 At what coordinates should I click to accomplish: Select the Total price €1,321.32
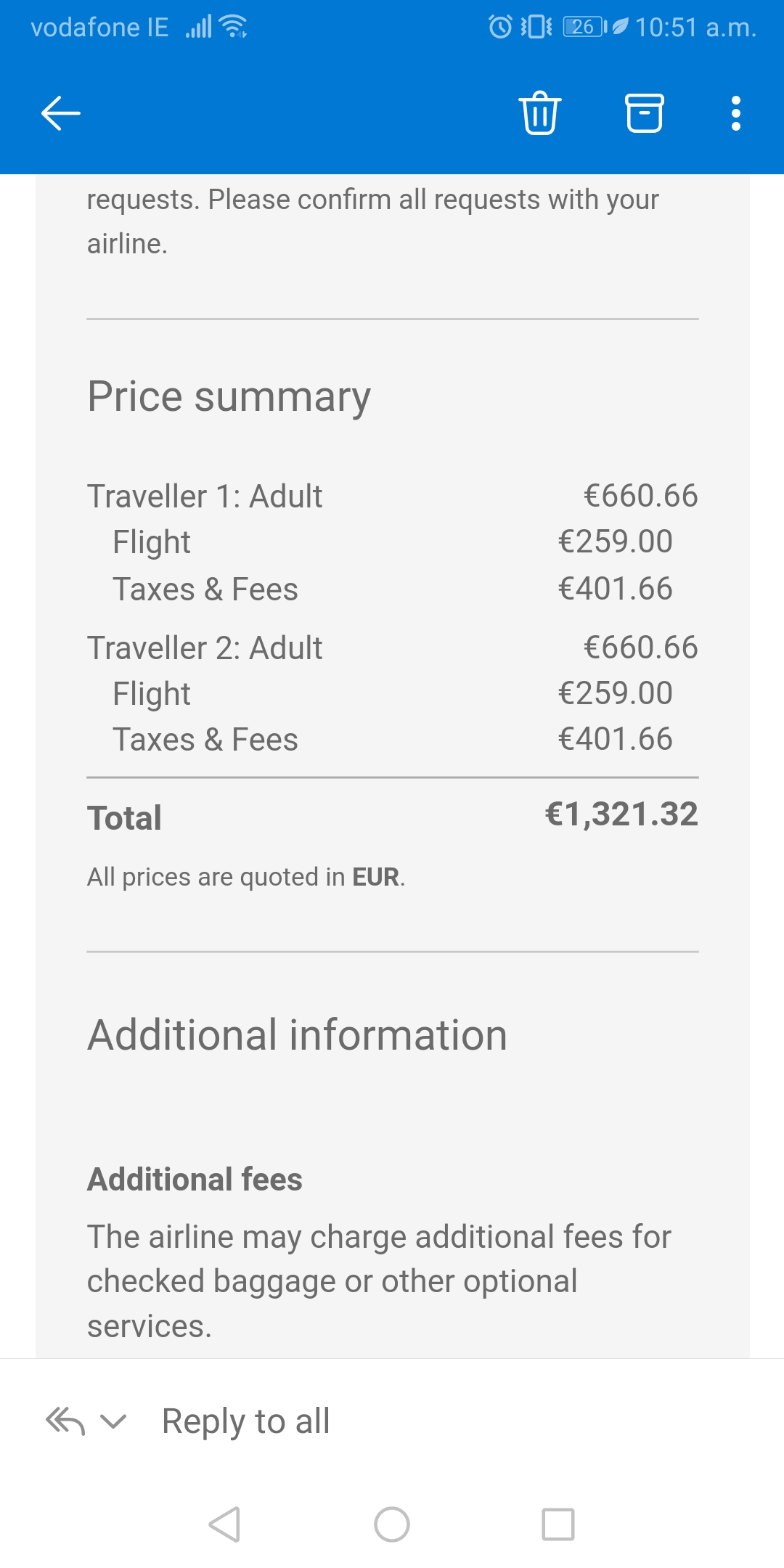621,814
